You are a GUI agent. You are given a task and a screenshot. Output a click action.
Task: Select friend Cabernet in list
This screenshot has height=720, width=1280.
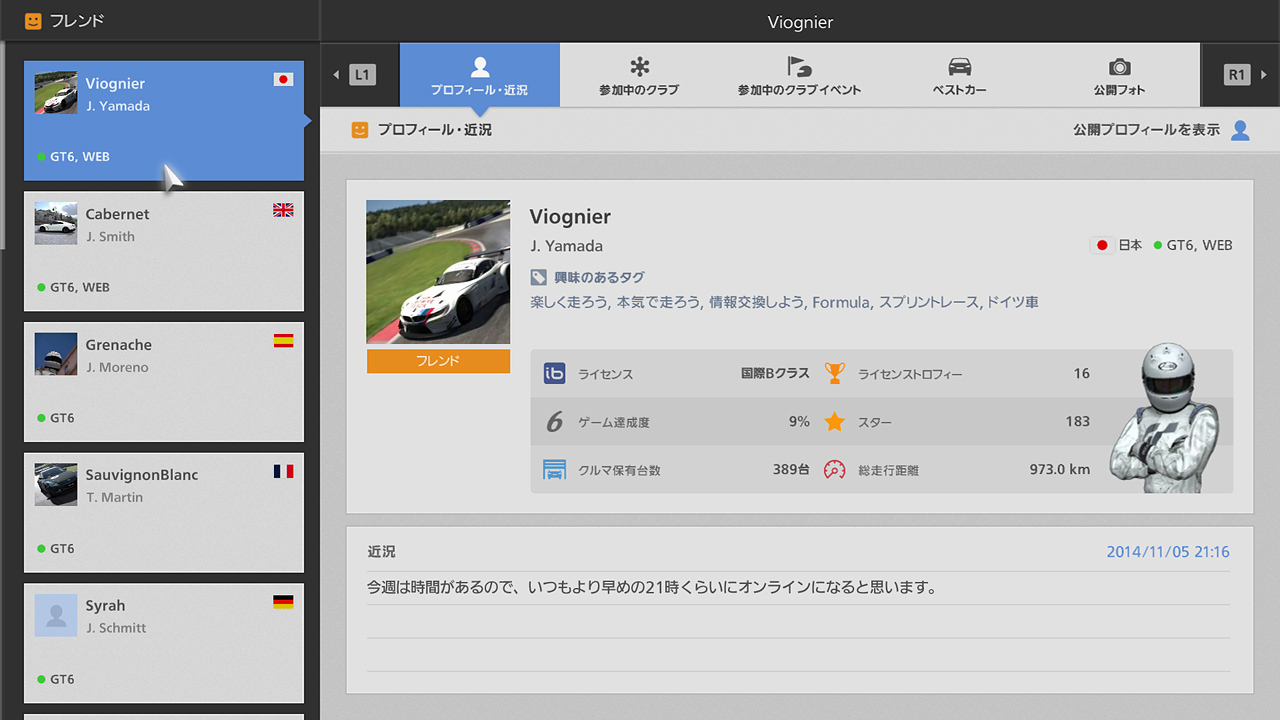(x=164, y=251)
